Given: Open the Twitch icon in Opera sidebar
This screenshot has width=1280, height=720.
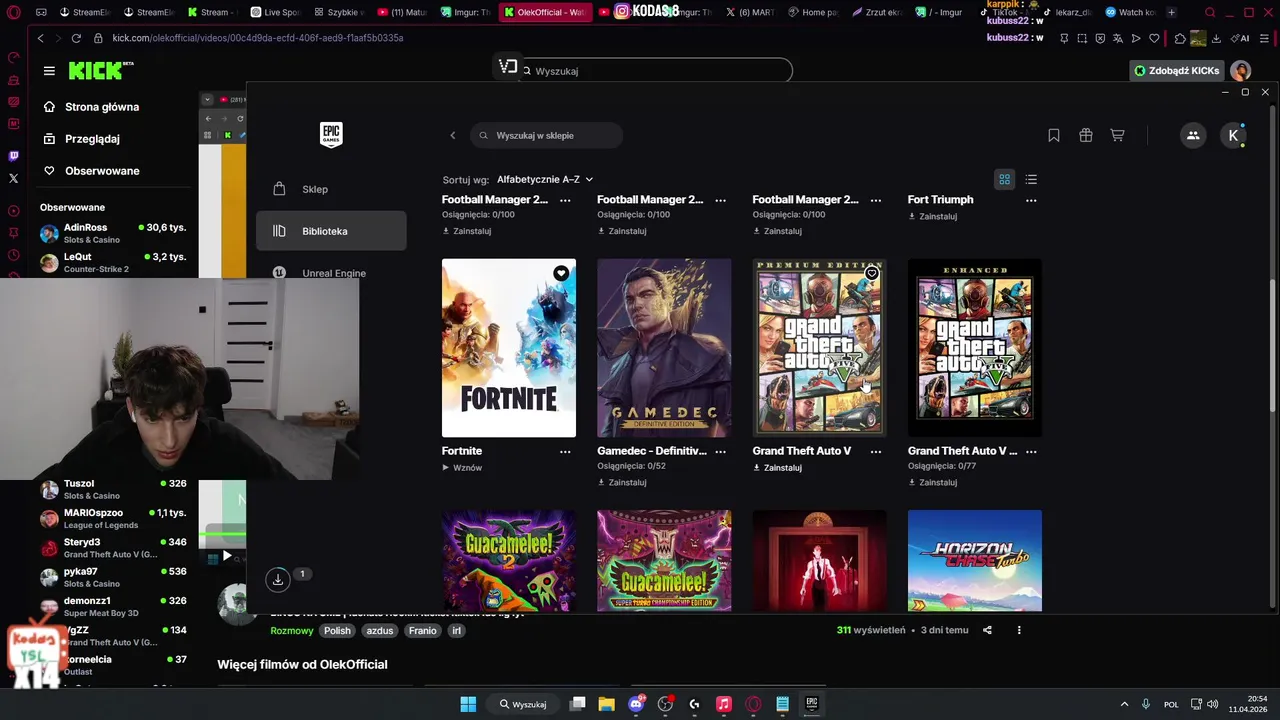Looking at the screenshot, I should pyautogui.click(x=13, y=156).
